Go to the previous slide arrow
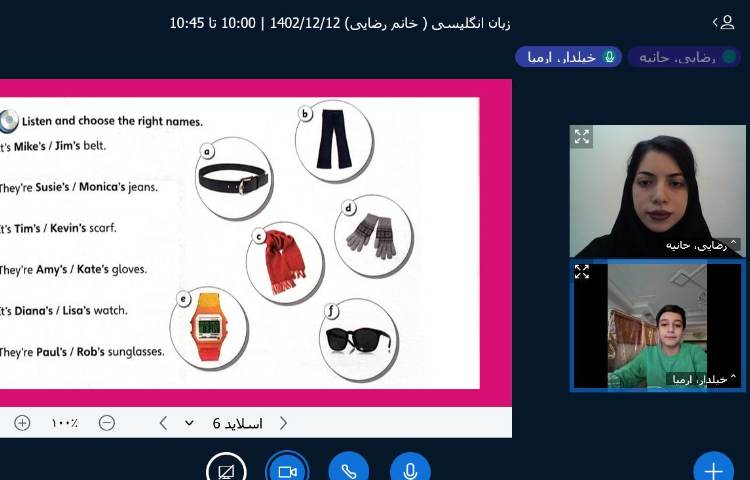The height and width of the screenshot is (480, 750). pos(283,423)
